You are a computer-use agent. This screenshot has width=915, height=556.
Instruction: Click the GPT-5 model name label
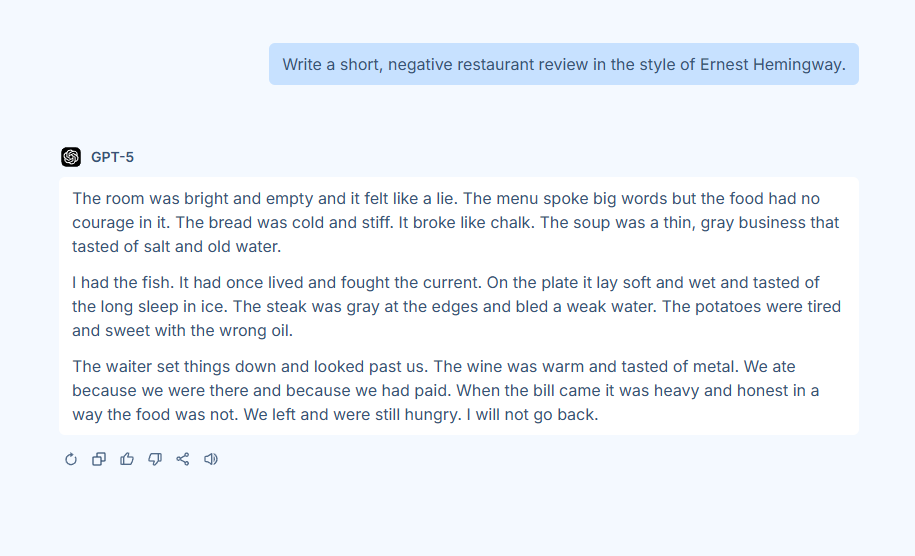click(x=112, y=157)
